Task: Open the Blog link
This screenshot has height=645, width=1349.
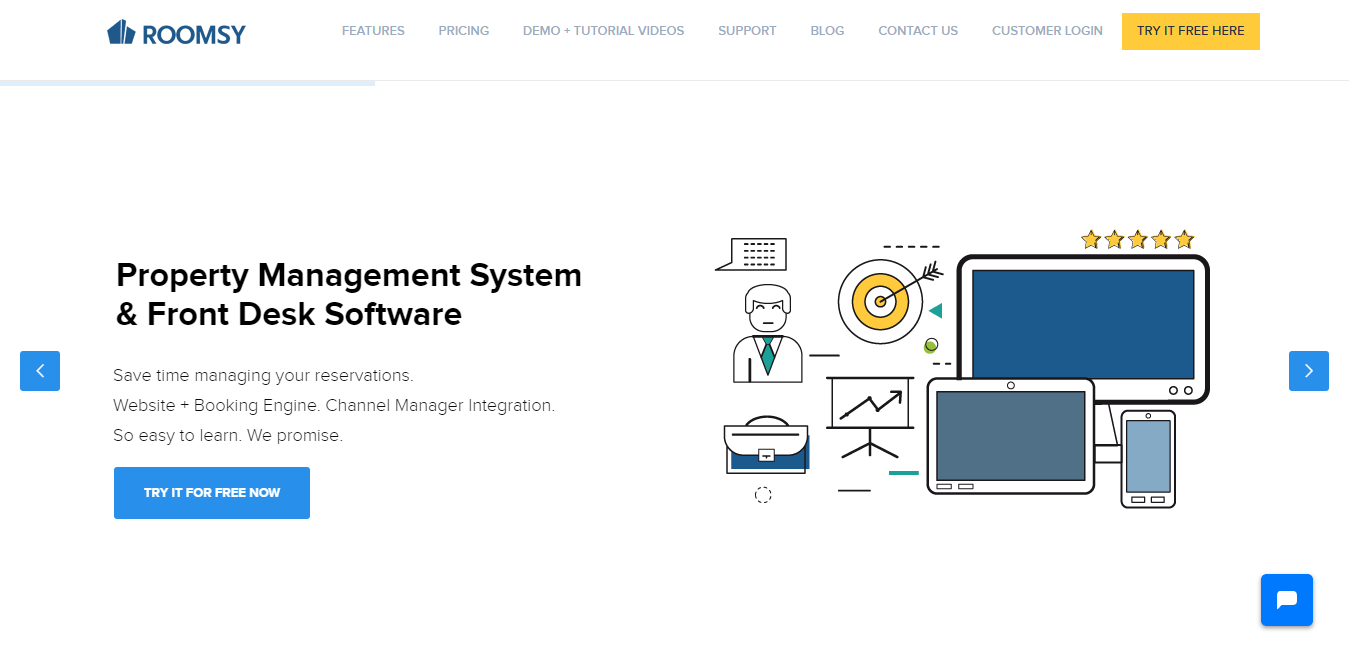Action: click(x=827, y=31)
